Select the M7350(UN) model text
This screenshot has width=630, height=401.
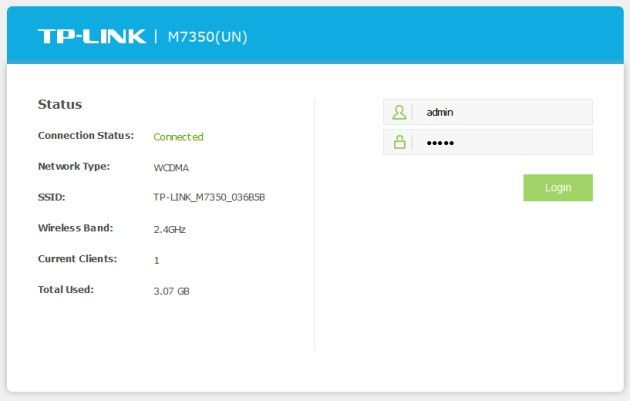click(x=207, y=37)
